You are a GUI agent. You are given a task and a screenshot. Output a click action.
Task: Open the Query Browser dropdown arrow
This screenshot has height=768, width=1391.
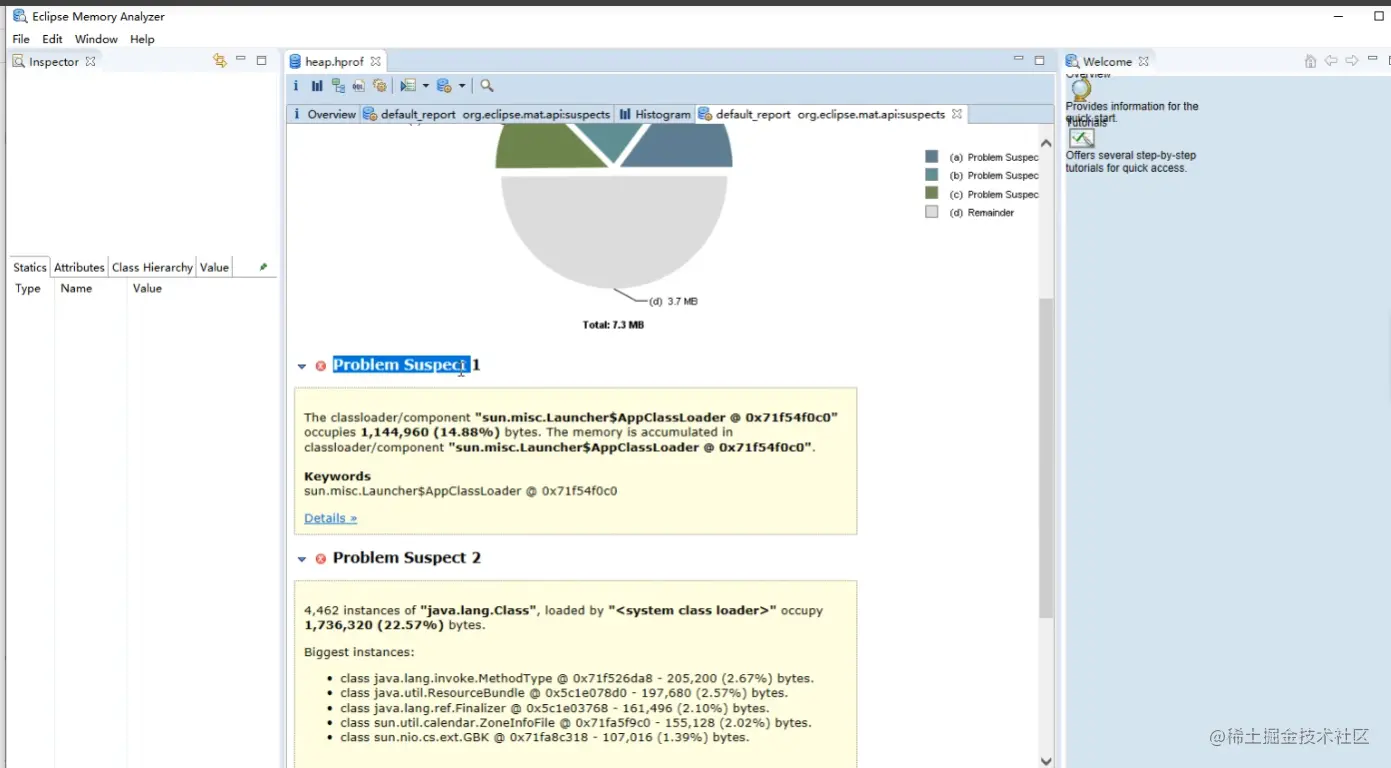[x=462, y=86]
